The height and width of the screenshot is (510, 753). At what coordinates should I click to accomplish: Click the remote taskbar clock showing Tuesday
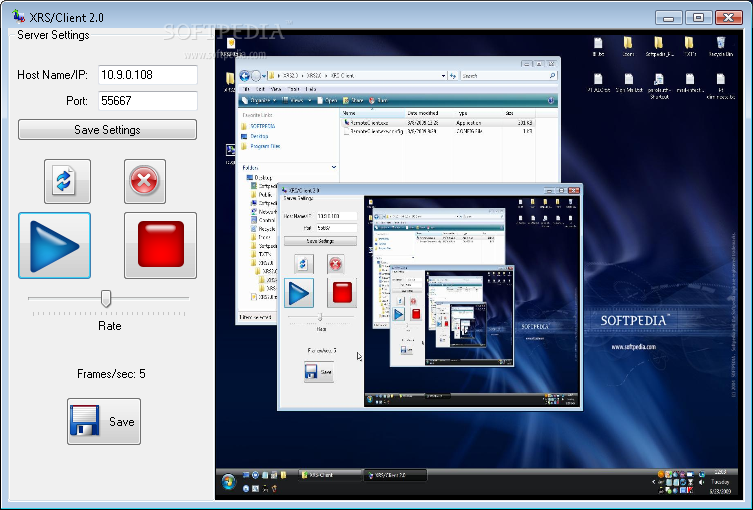click(720, 482)
